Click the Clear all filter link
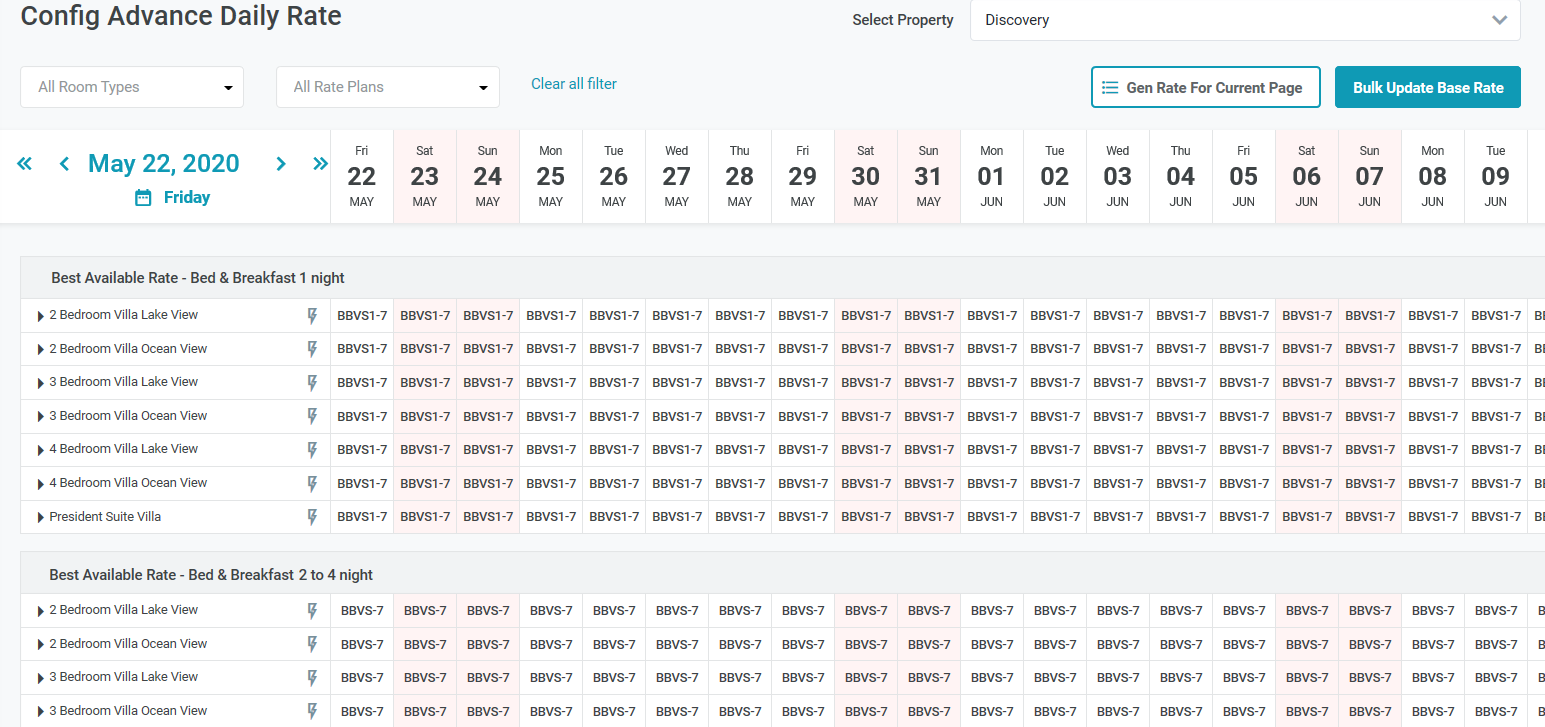 574,84
